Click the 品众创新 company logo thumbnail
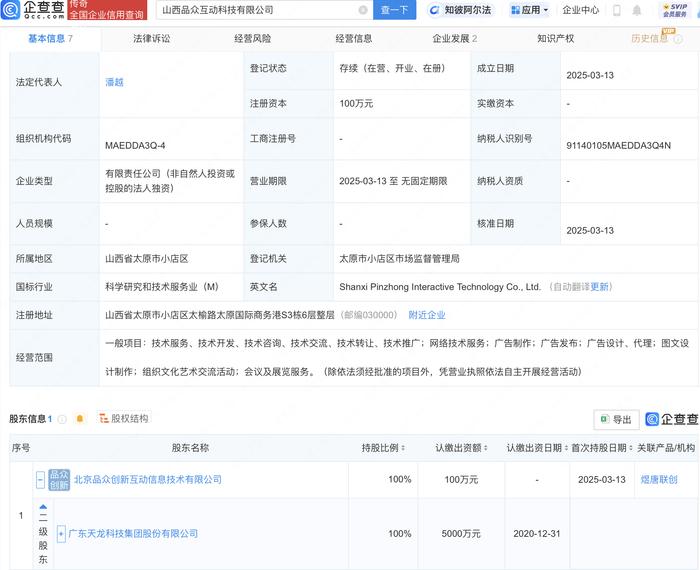 tap(59, 480)
